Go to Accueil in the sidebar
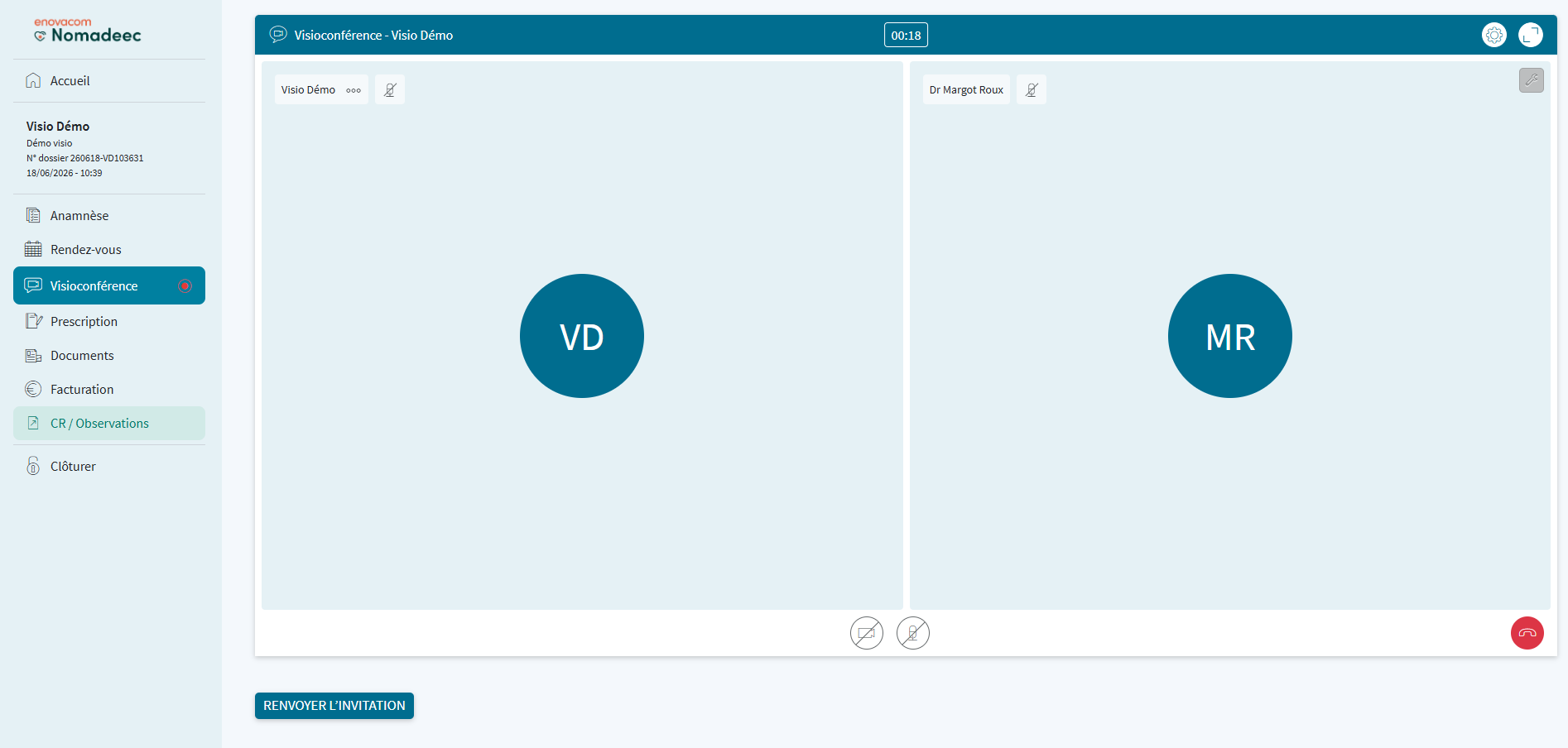The height and width of the screenshot is (748, 1568). tap(109, 80)
